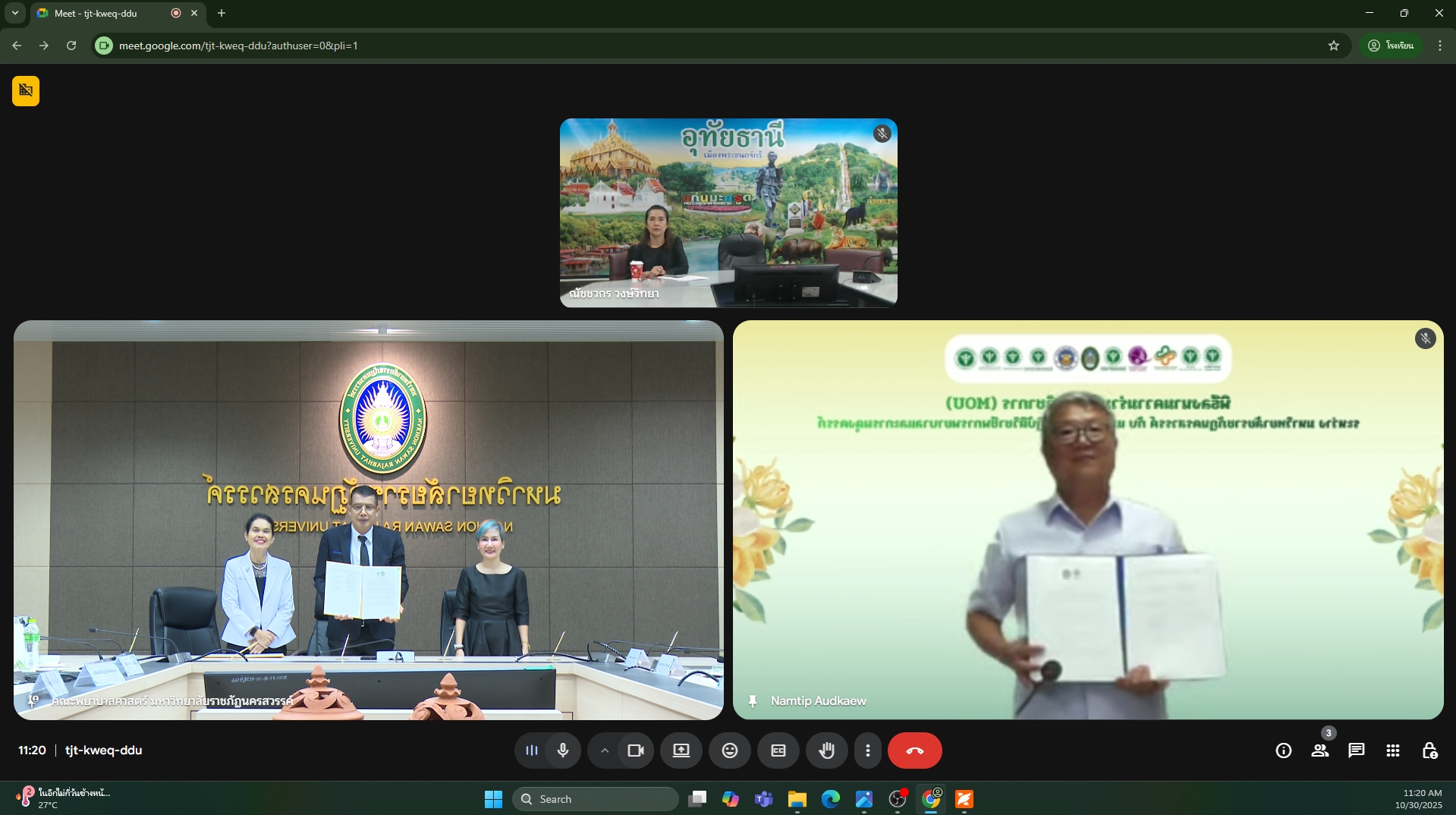The width and height of the screenshot is (1456, 815).
Task: Send a reaction with emoji button
Action: [729, 750]
